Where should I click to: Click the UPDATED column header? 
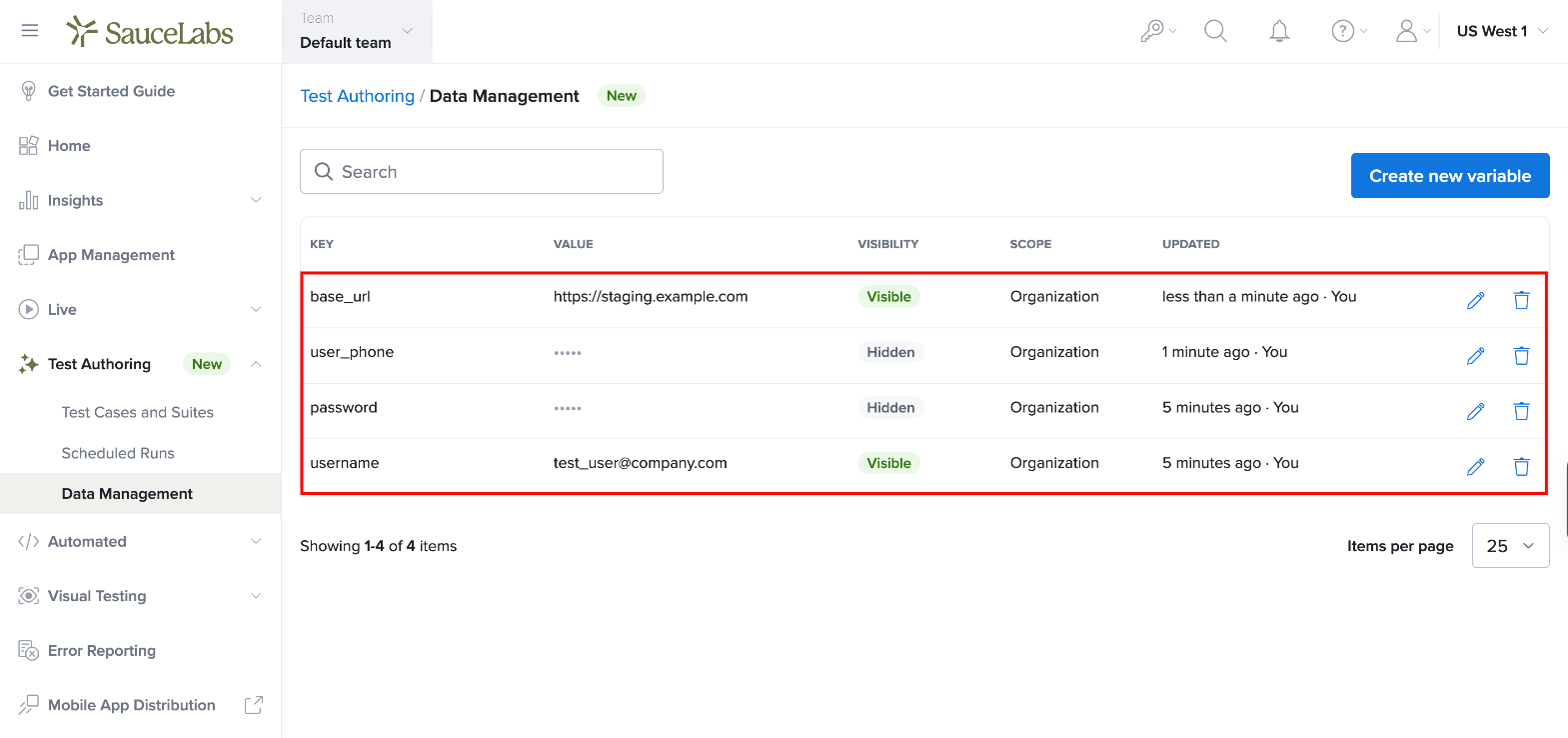pos(1191,244)
